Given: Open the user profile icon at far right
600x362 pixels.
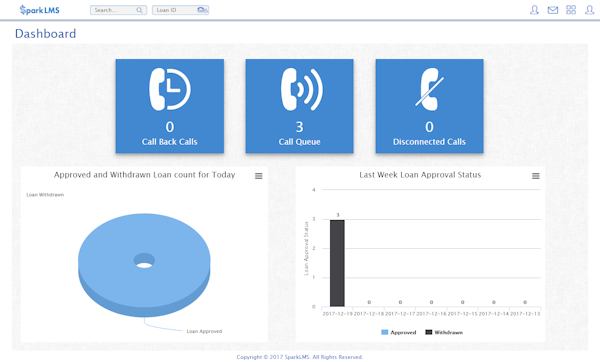Looking at the screenshot, I should coord(589,10).
